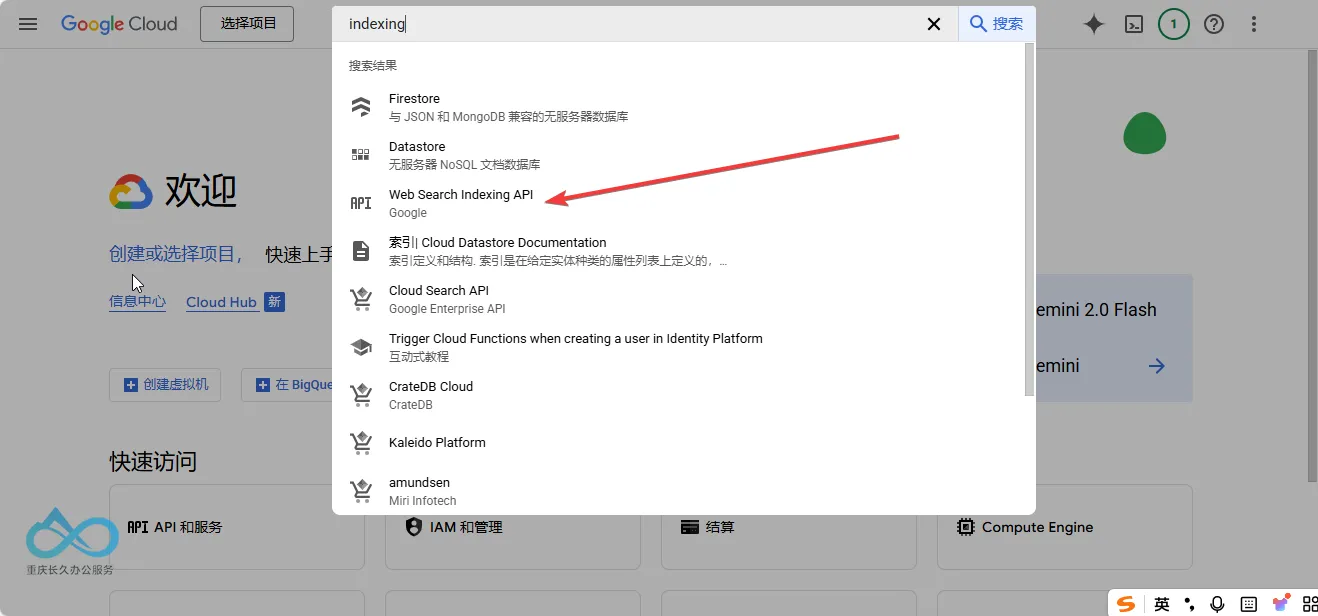Click the arrow on the Gemini card

[x=1157, y=366]
